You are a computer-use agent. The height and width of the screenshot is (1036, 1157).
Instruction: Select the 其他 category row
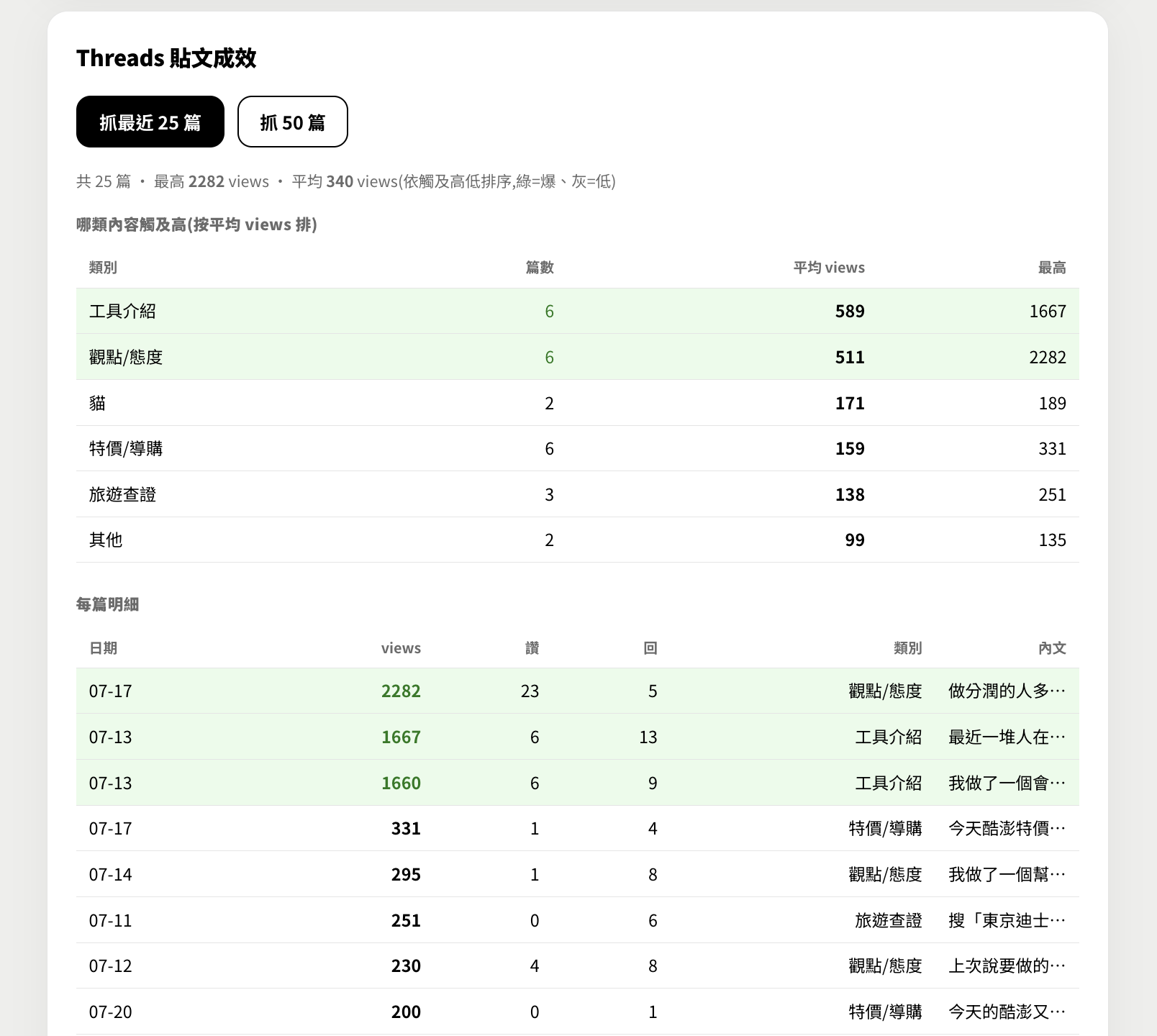tap(578, 540)
